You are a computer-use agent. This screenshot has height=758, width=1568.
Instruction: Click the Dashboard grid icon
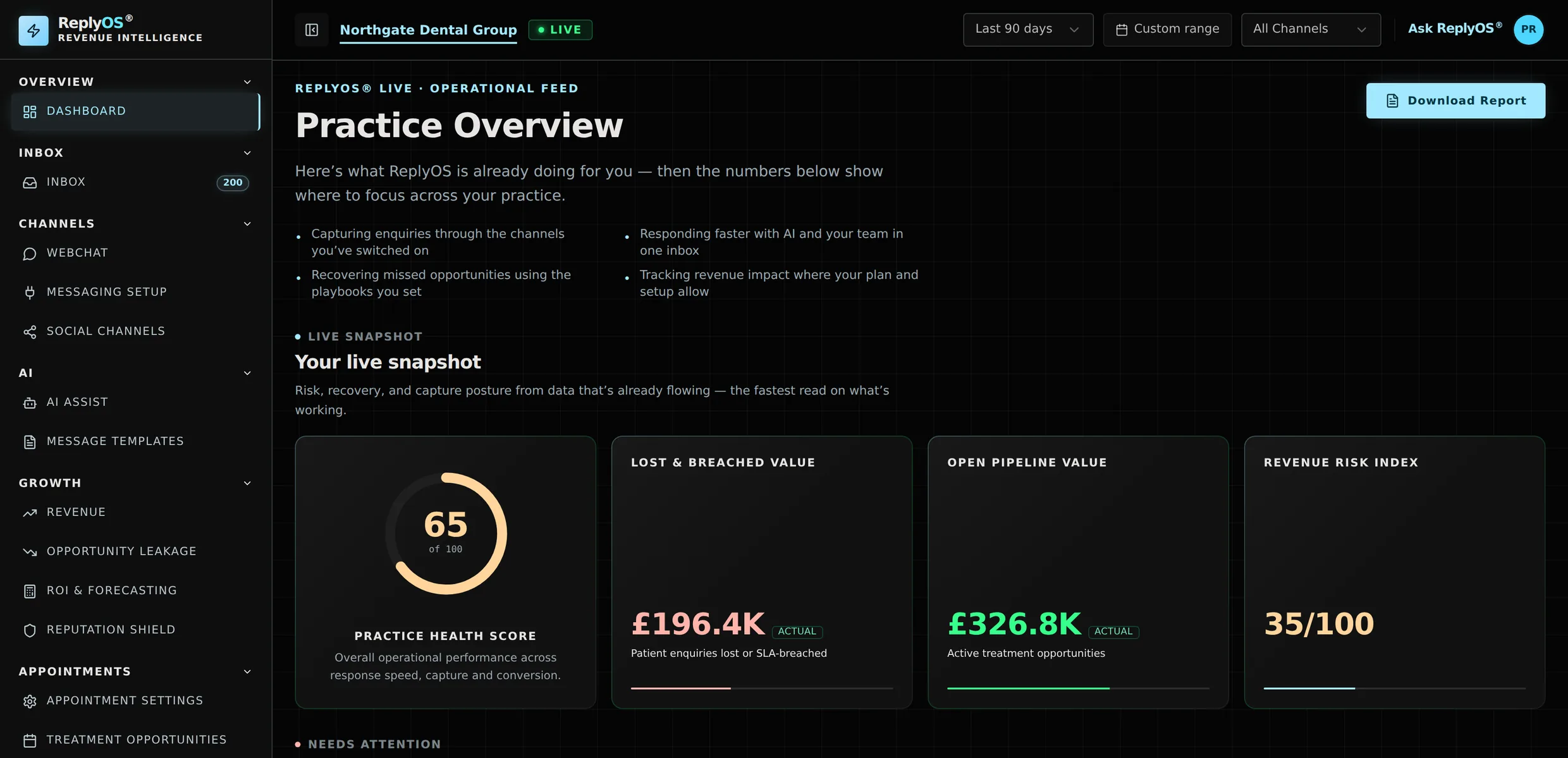pos(30,112)
